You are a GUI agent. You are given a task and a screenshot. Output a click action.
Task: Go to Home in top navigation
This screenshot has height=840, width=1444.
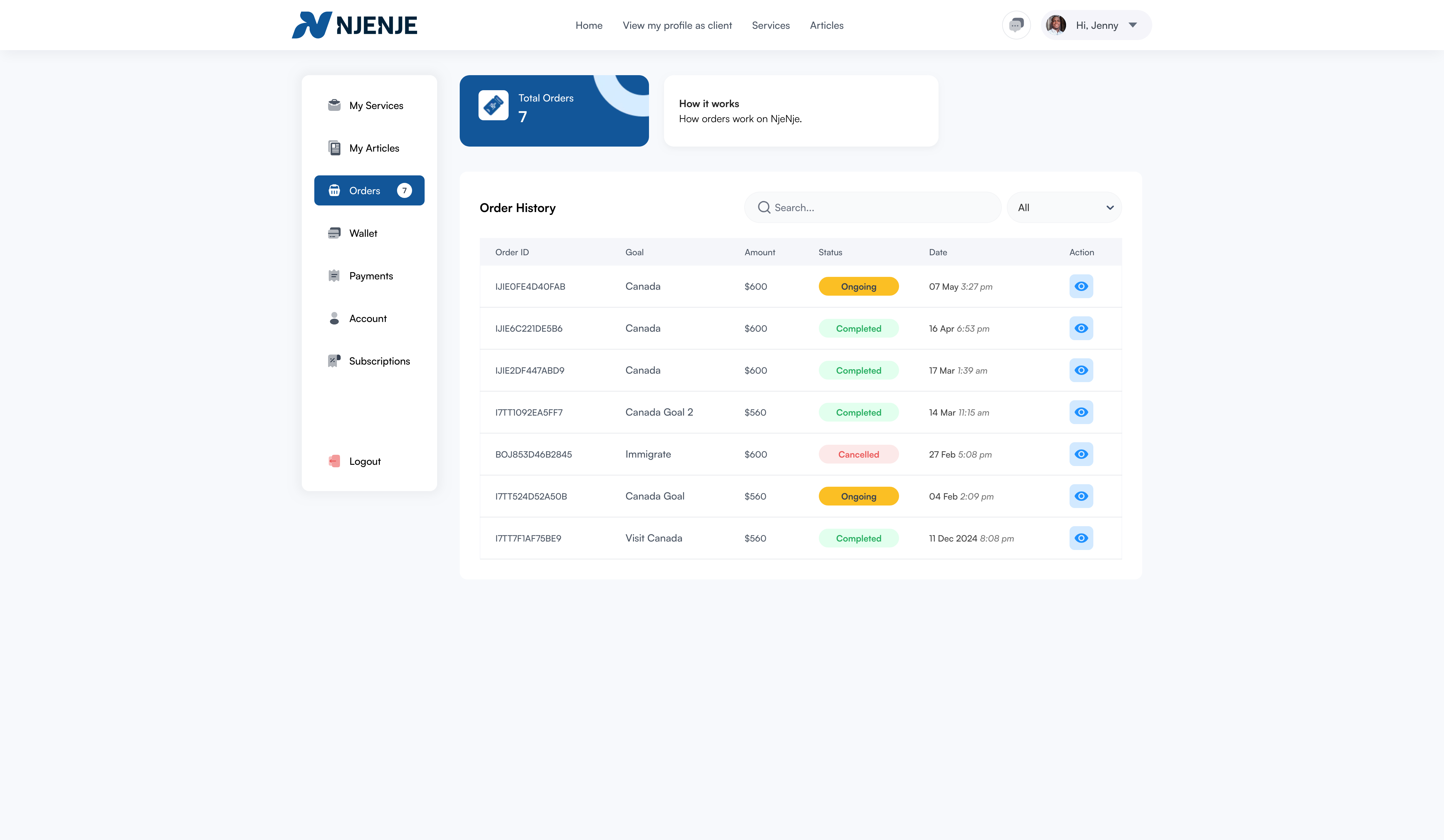point(589,25)
